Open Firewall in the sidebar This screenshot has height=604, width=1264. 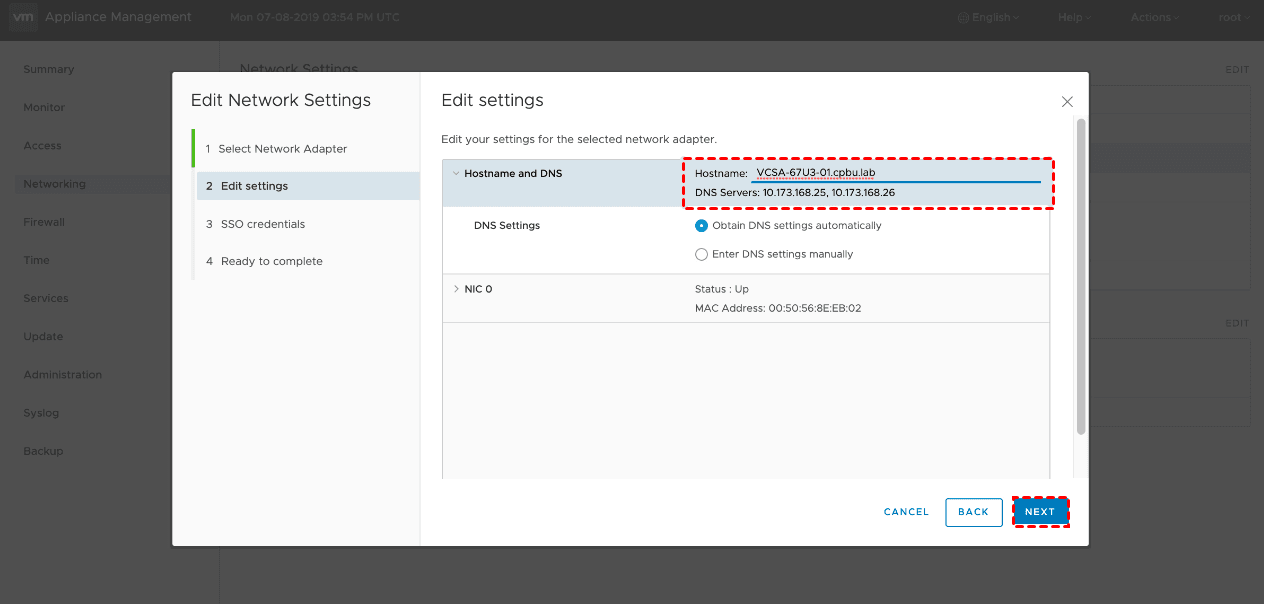(44, 222)
